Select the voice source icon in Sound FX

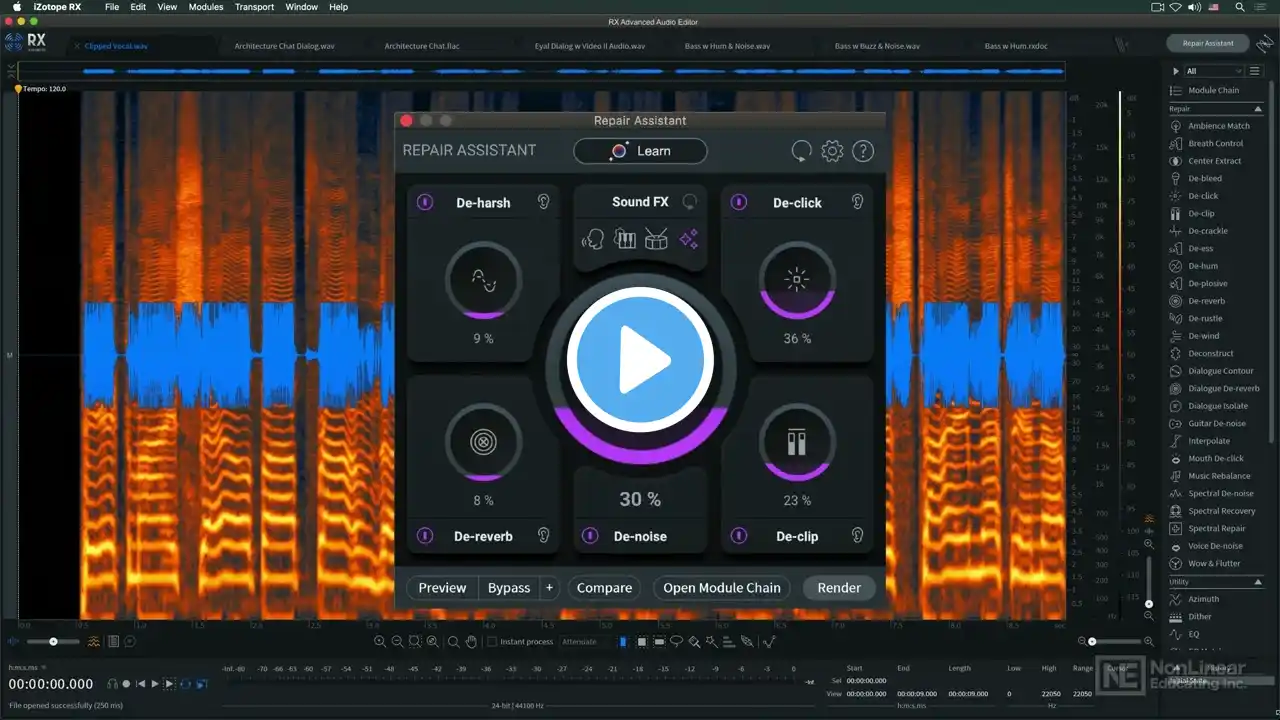tap(593, 240)
